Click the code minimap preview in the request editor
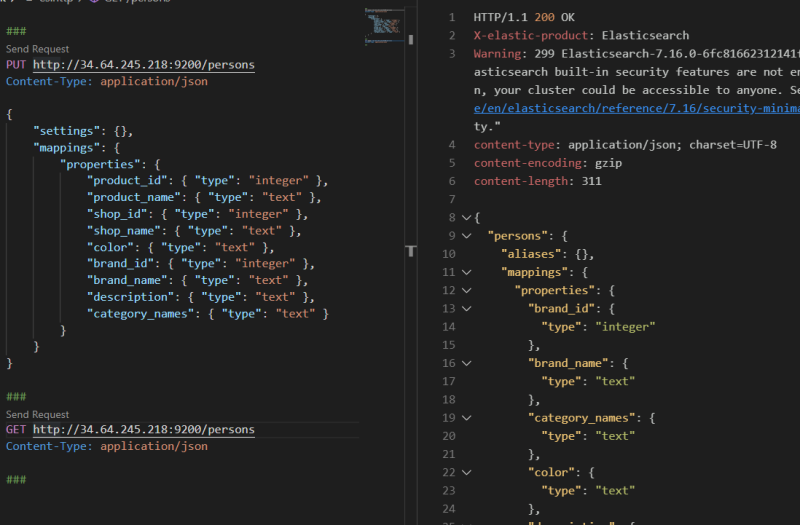This screenshot has width=800, height=525. pos(383,27)
